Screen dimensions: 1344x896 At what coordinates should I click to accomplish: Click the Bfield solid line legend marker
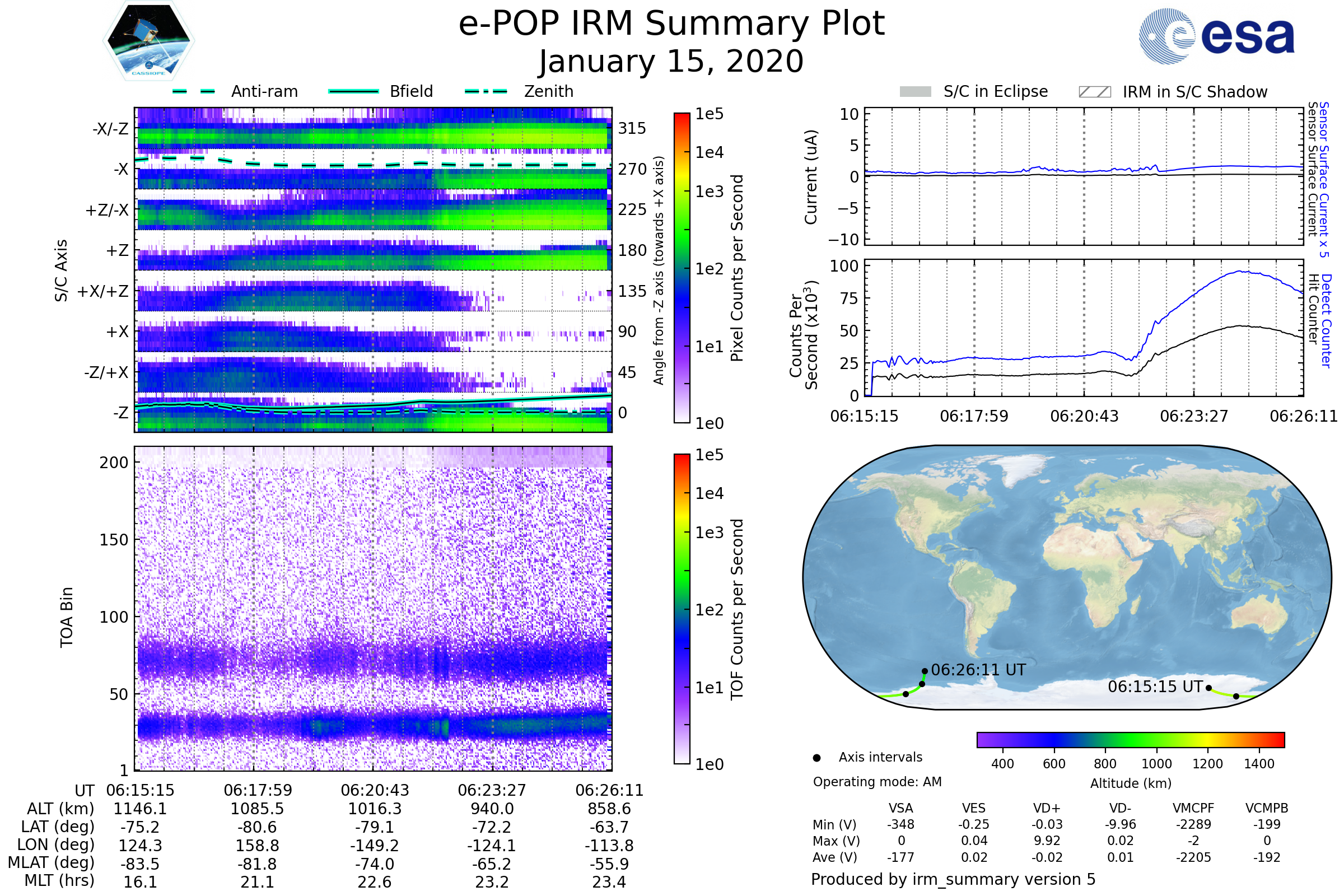tap(354, 91)
